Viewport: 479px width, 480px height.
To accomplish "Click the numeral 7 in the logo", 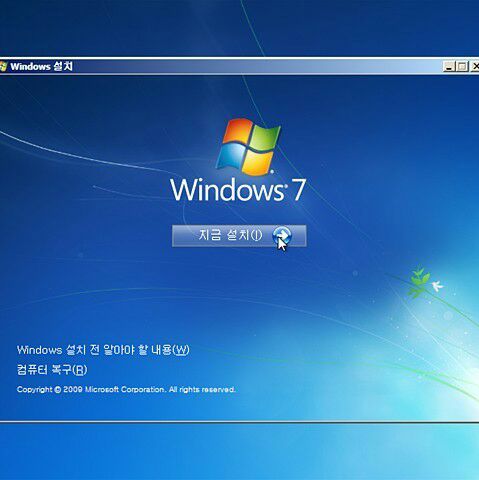I will tap(299, 190).
